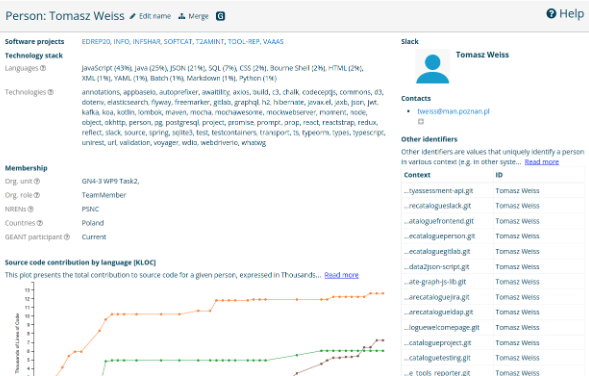Image resolution: width=589 pixels, height=376 pixels.
Task: Open the Help question mark icon
Action: [551, 14]
